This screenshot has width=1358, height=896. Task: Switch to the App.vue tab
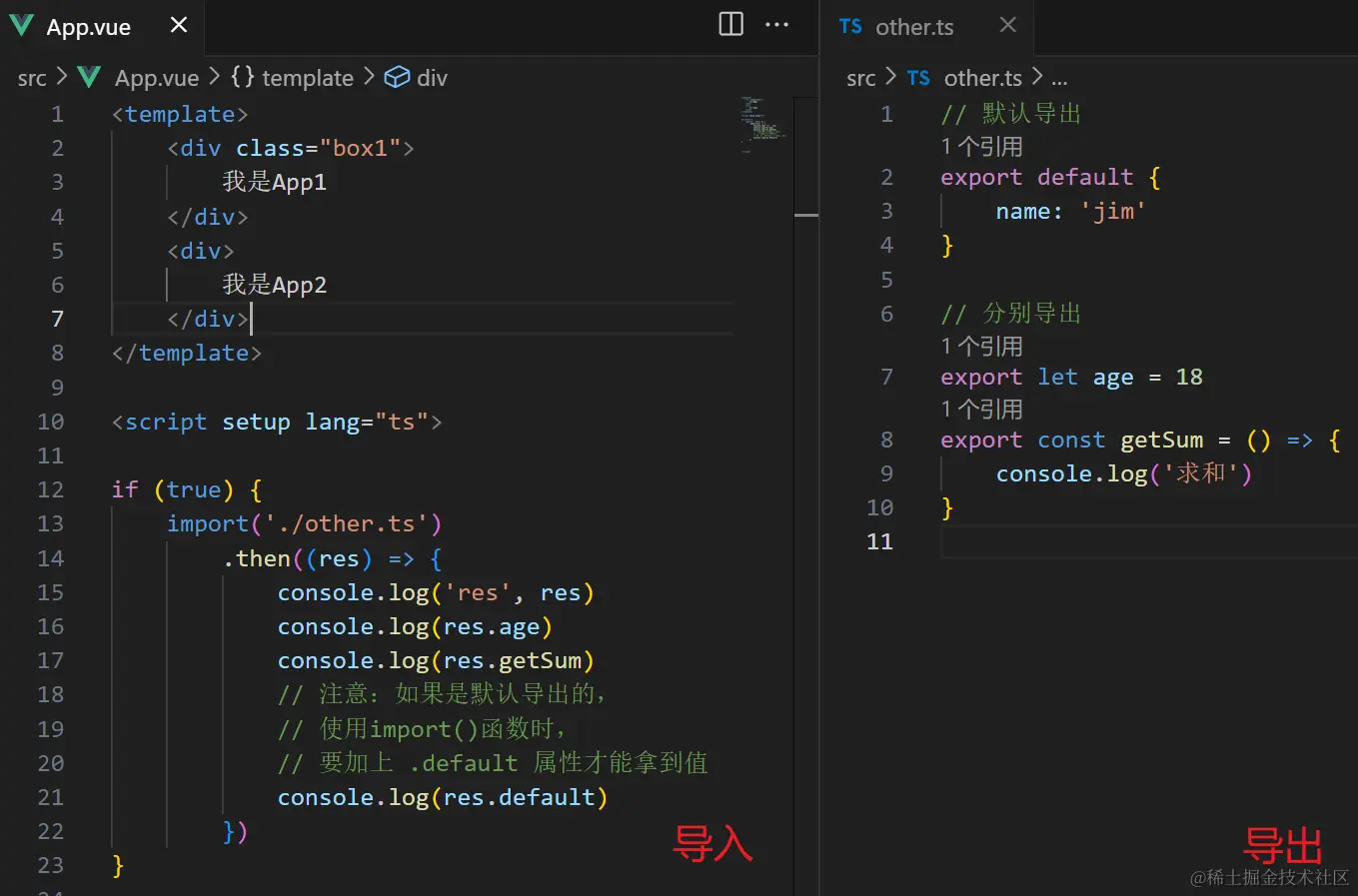point(88,27)
